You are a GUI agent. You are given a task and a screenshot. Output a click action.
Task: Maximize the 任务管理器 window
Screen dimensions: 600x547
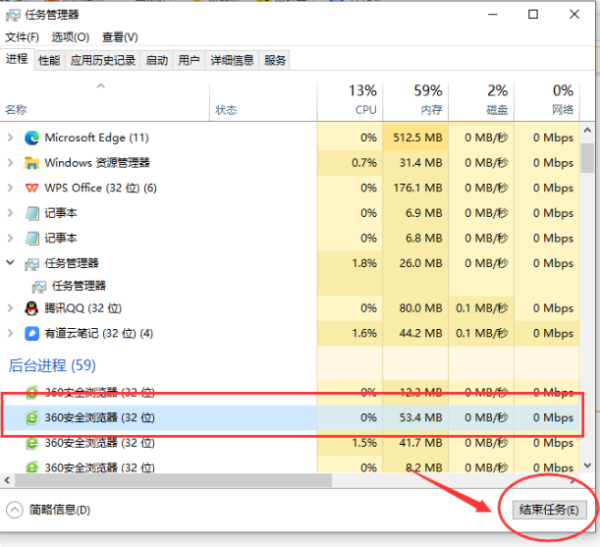[533, 15]
